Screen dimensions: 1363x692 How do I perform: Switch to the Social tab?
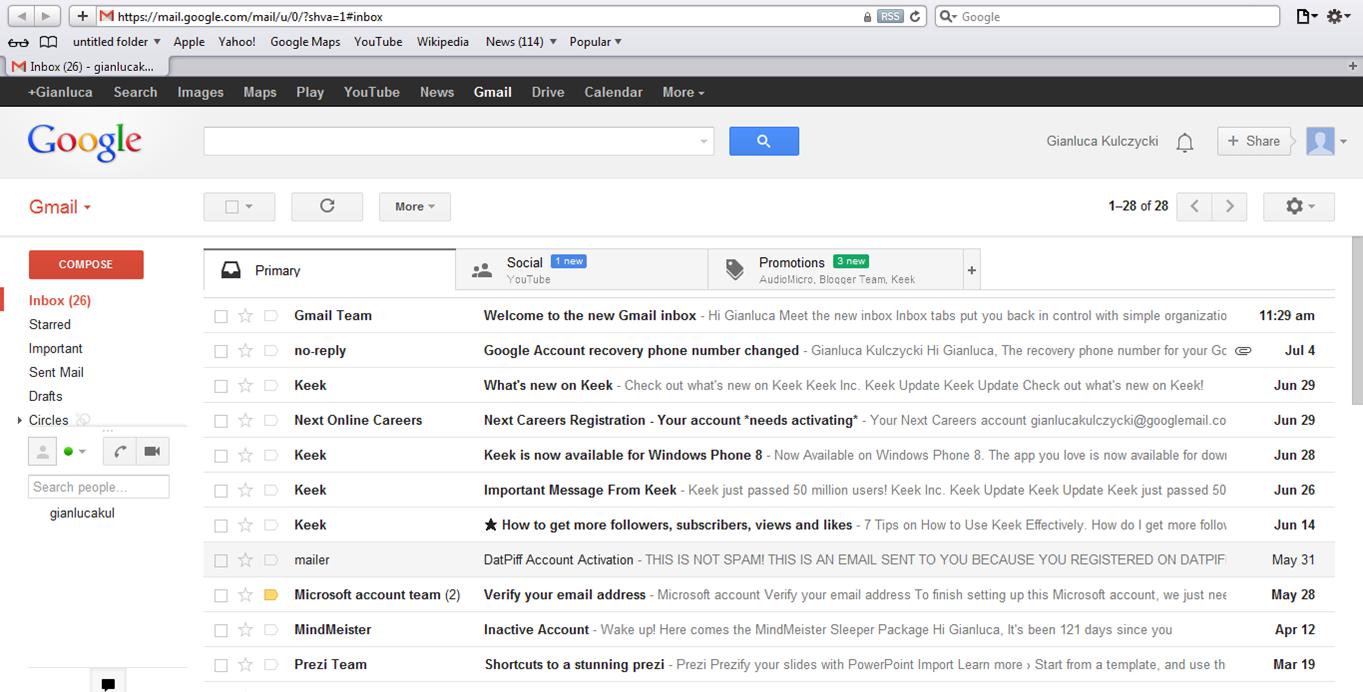(582, 270)
